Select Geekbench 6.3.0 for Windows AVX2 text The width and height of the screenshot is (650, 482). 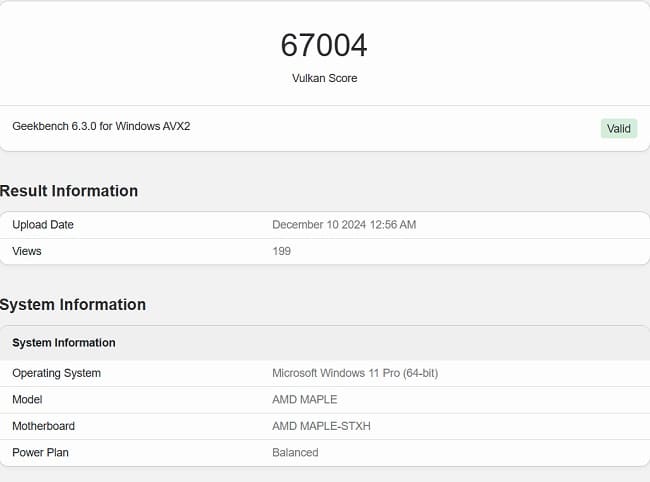(101, 126)
